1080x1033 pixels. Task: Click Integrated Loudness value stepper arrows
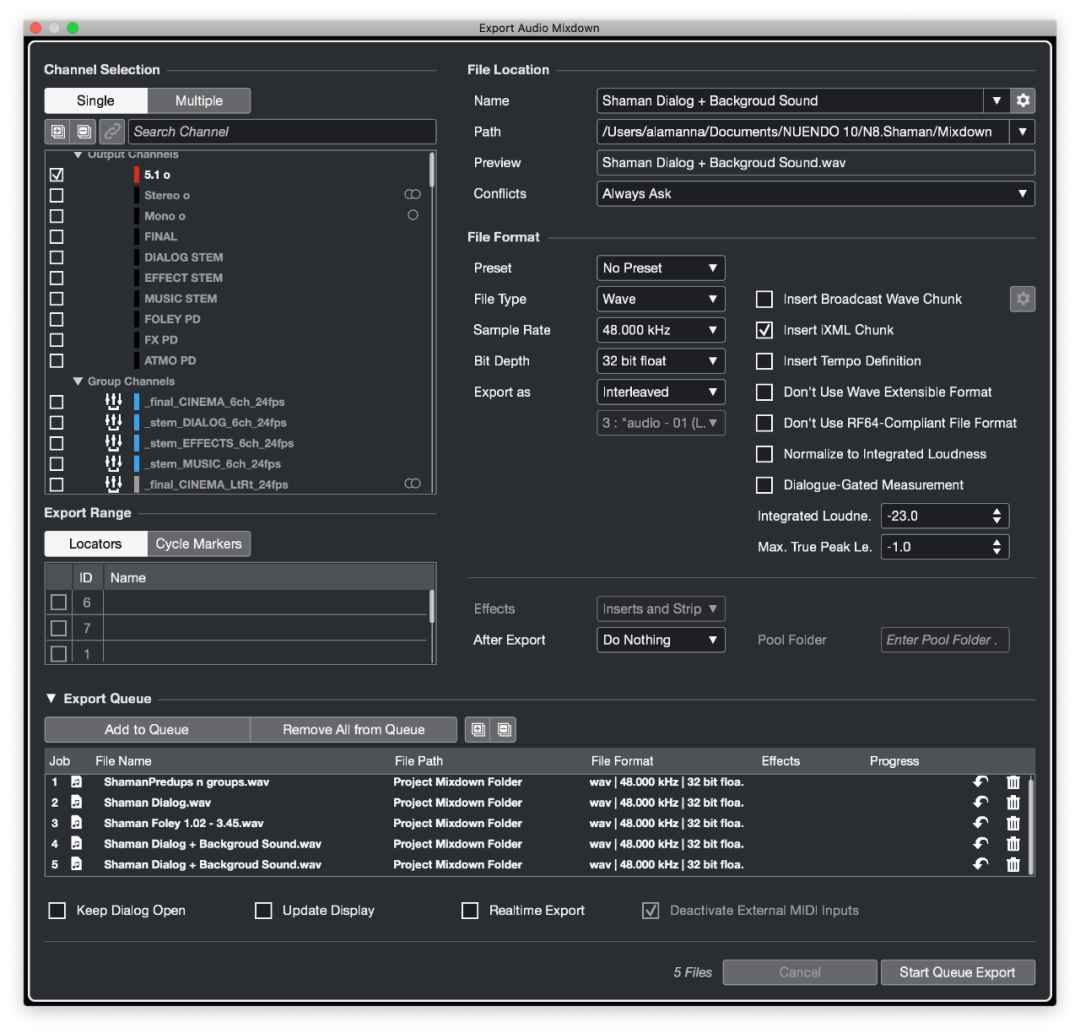996,516
